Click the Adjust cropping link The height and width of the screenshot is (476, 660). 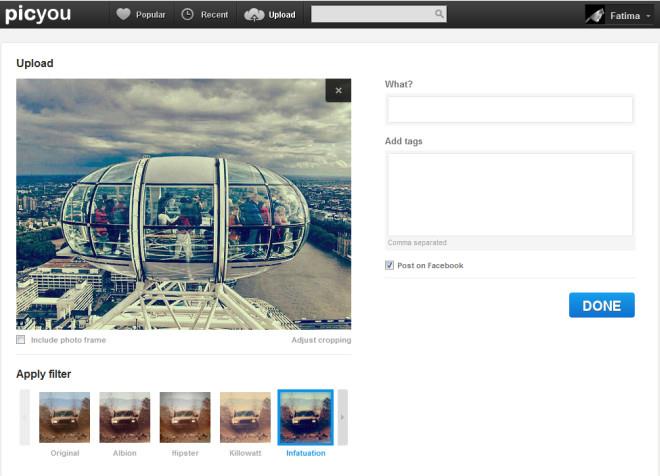(321, 340)
